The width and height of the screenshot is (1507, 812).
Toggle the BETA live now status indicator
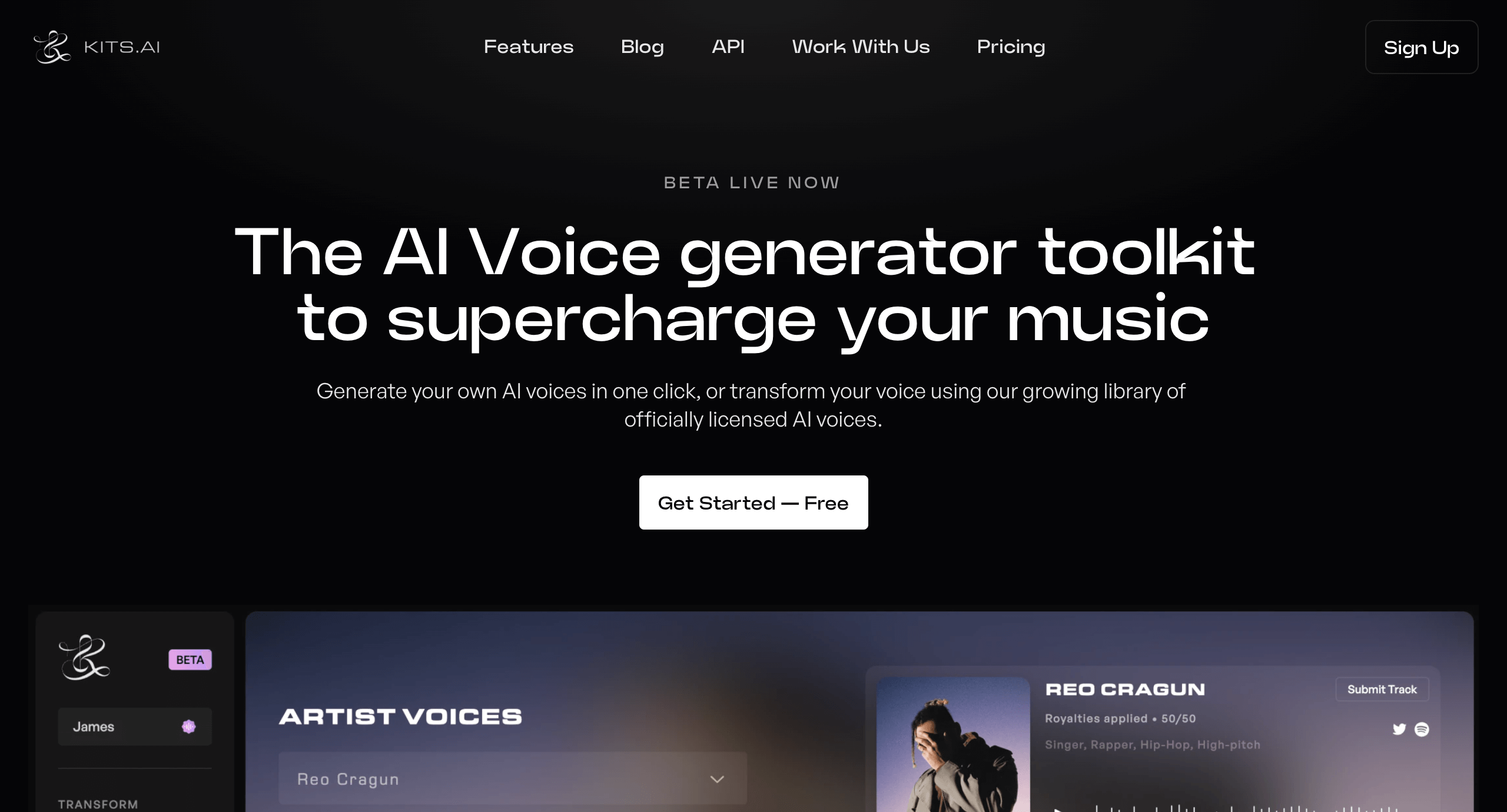[753, 181]
